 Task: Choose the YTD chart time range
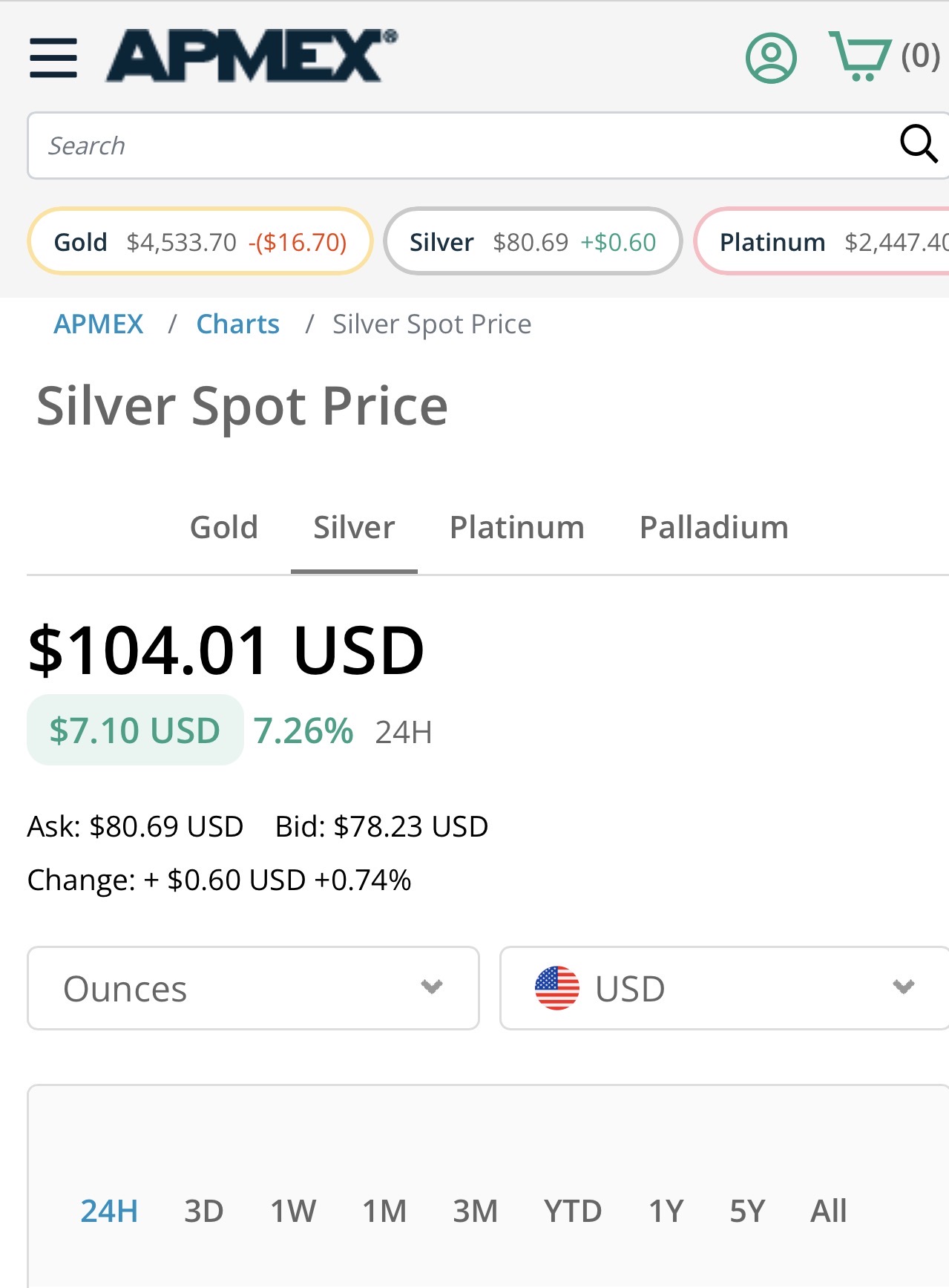(573, 1212)
